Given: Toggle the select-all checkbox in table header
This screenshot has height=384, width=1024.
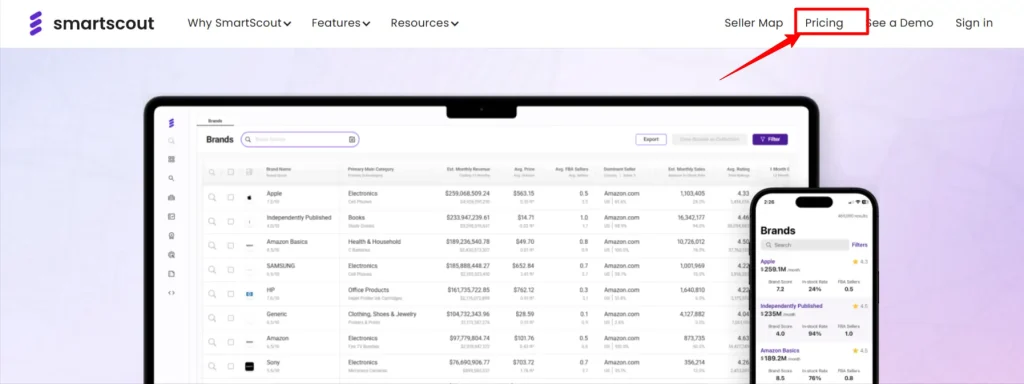Looking at the screenshot, I should (231, 172).
